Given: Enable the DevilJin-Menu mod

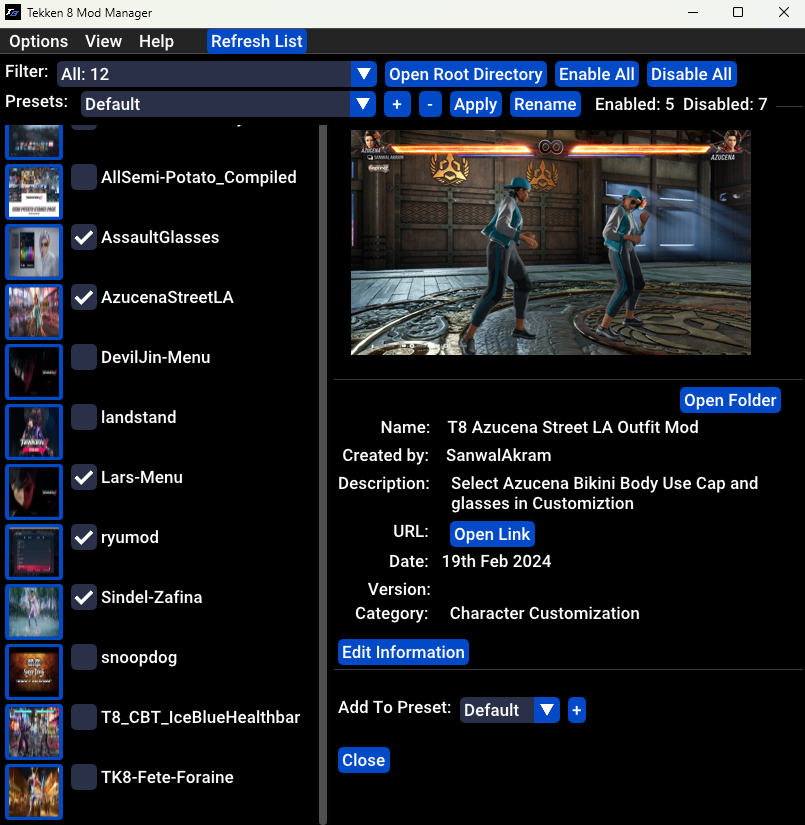Looking at the screenshot, I should [83, 357].
